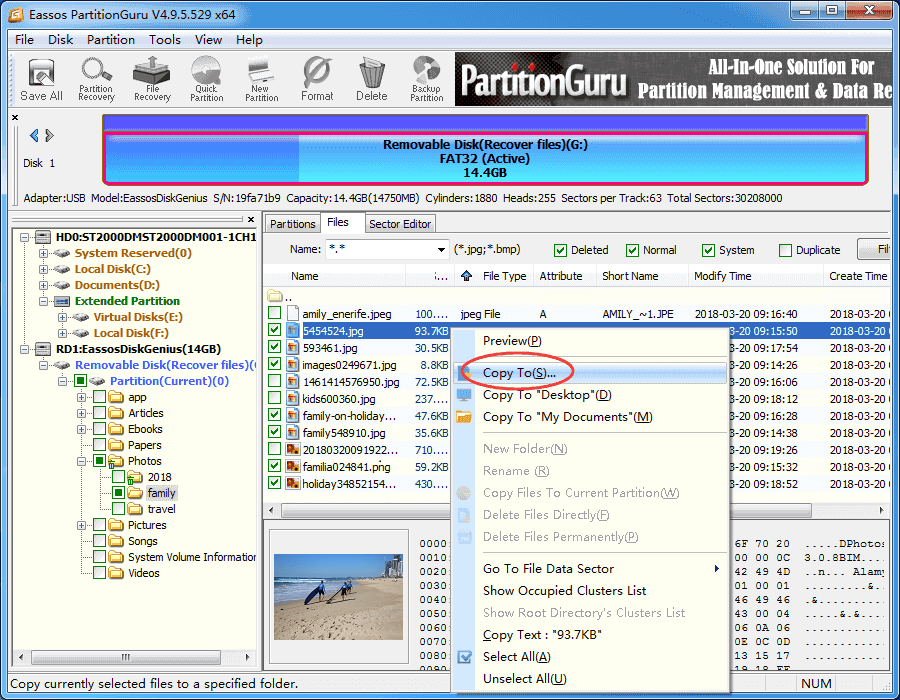Check the Papers folder checkbox in tree
Viewport: 900px width, 700px height.
pyautogui.click(x=99, y=445)
